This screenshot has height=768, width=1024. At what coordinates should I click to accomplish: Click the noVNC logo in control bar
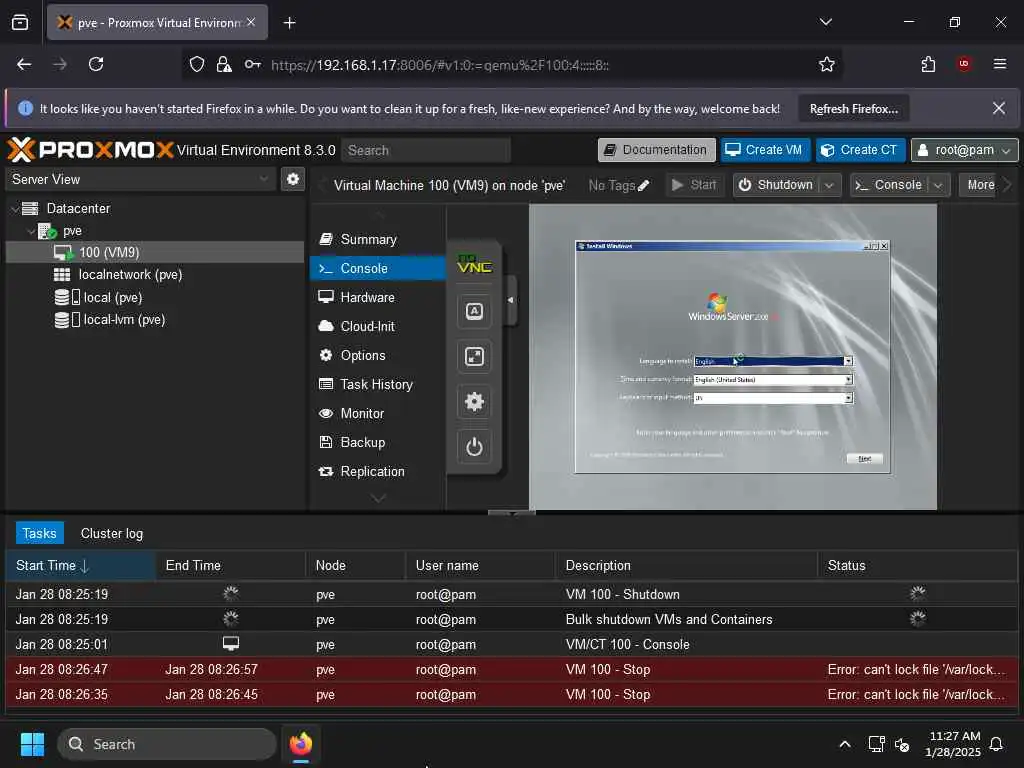[x=474, y=264]
